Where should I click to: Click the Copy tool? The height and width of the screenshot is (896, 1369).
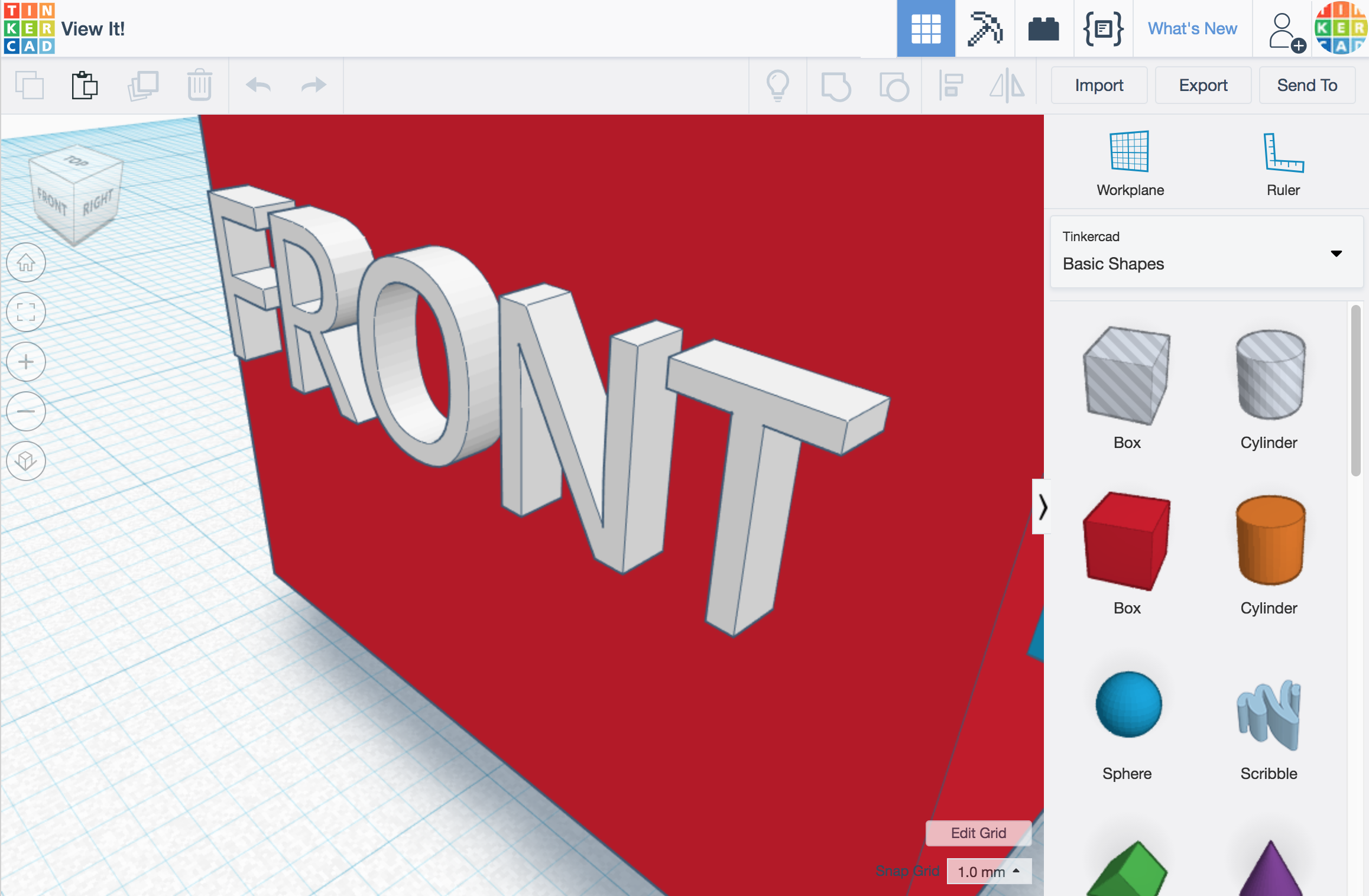(x=30, y=85)
